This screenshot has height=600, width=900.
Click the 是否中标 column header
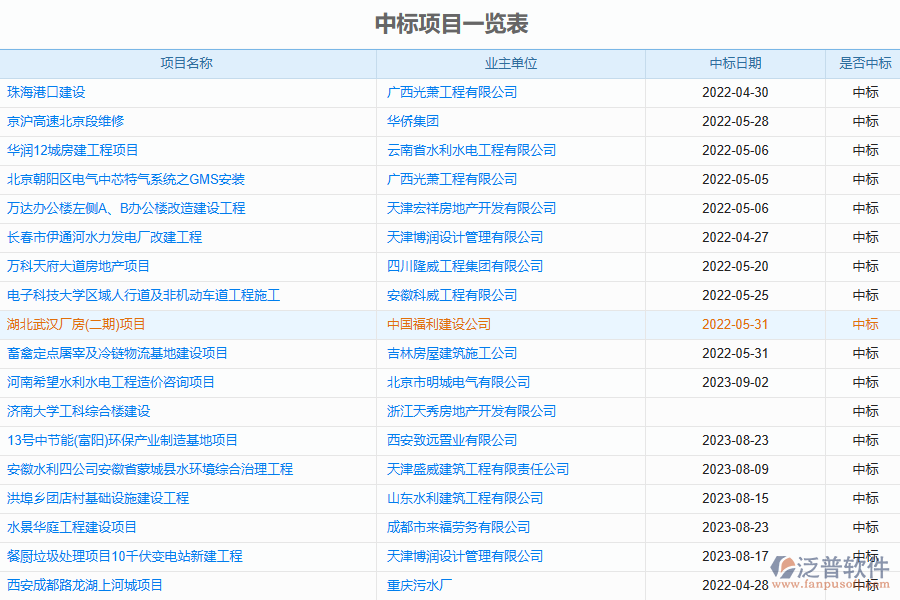865,63
